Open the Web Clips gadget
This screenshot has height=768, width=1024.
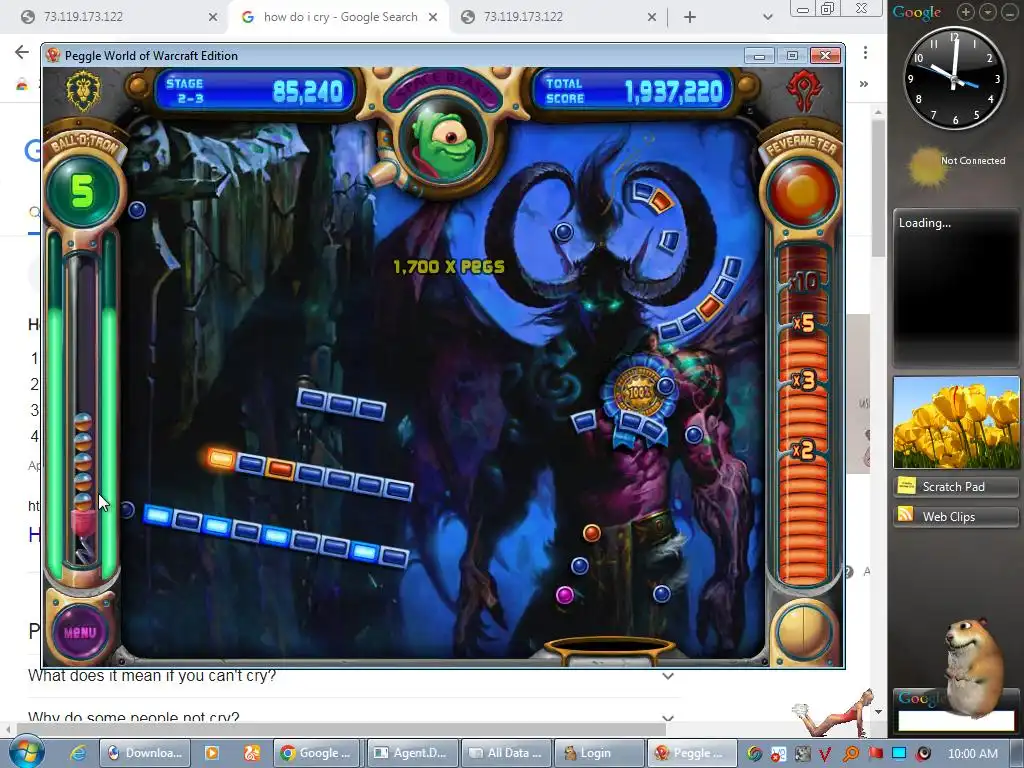[x=956, y=517]
